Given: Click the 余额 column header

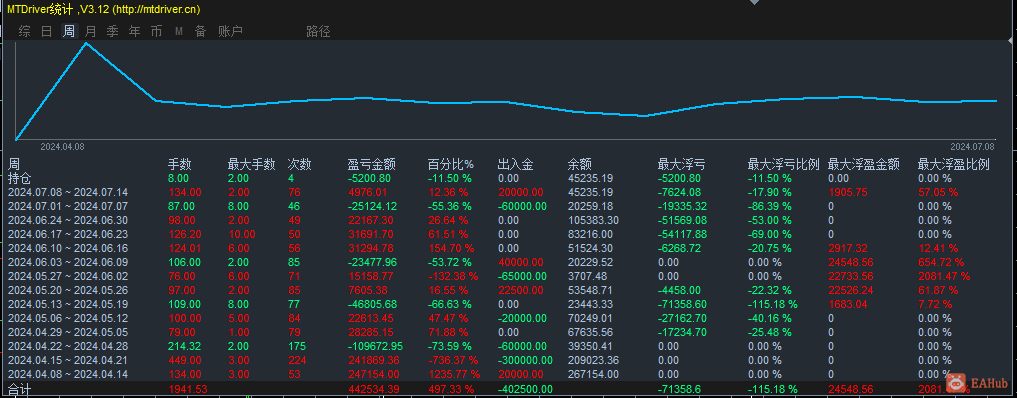Looking at the screenshot, I should coord(580,165).
